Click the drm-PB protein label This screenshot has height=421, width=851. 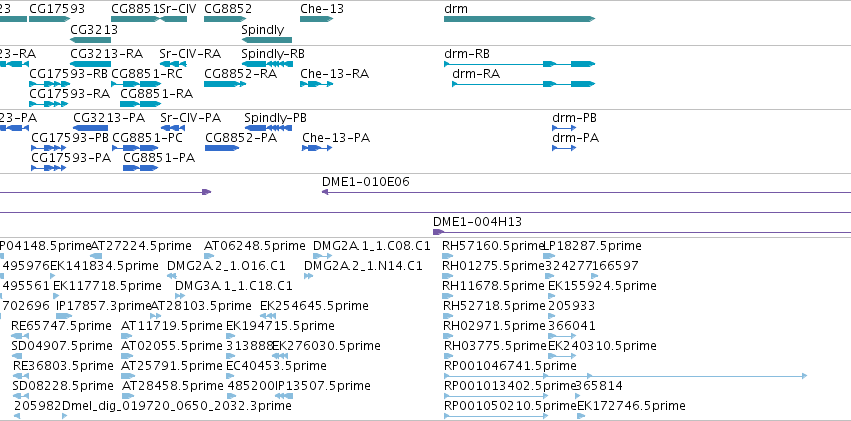[x=574, y=118]
